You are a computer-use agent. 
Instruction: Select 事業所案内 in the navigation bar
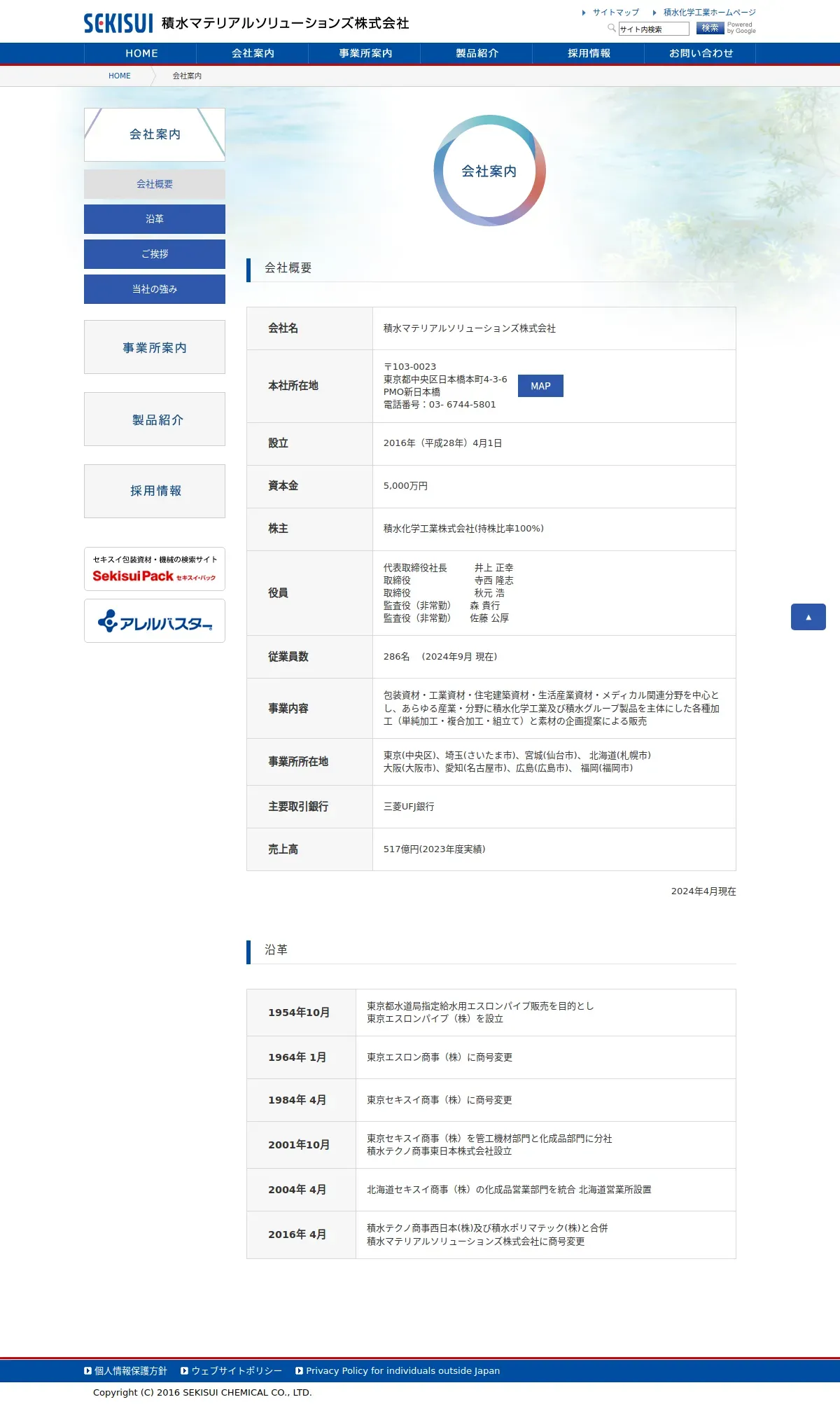tap(365, 53)
